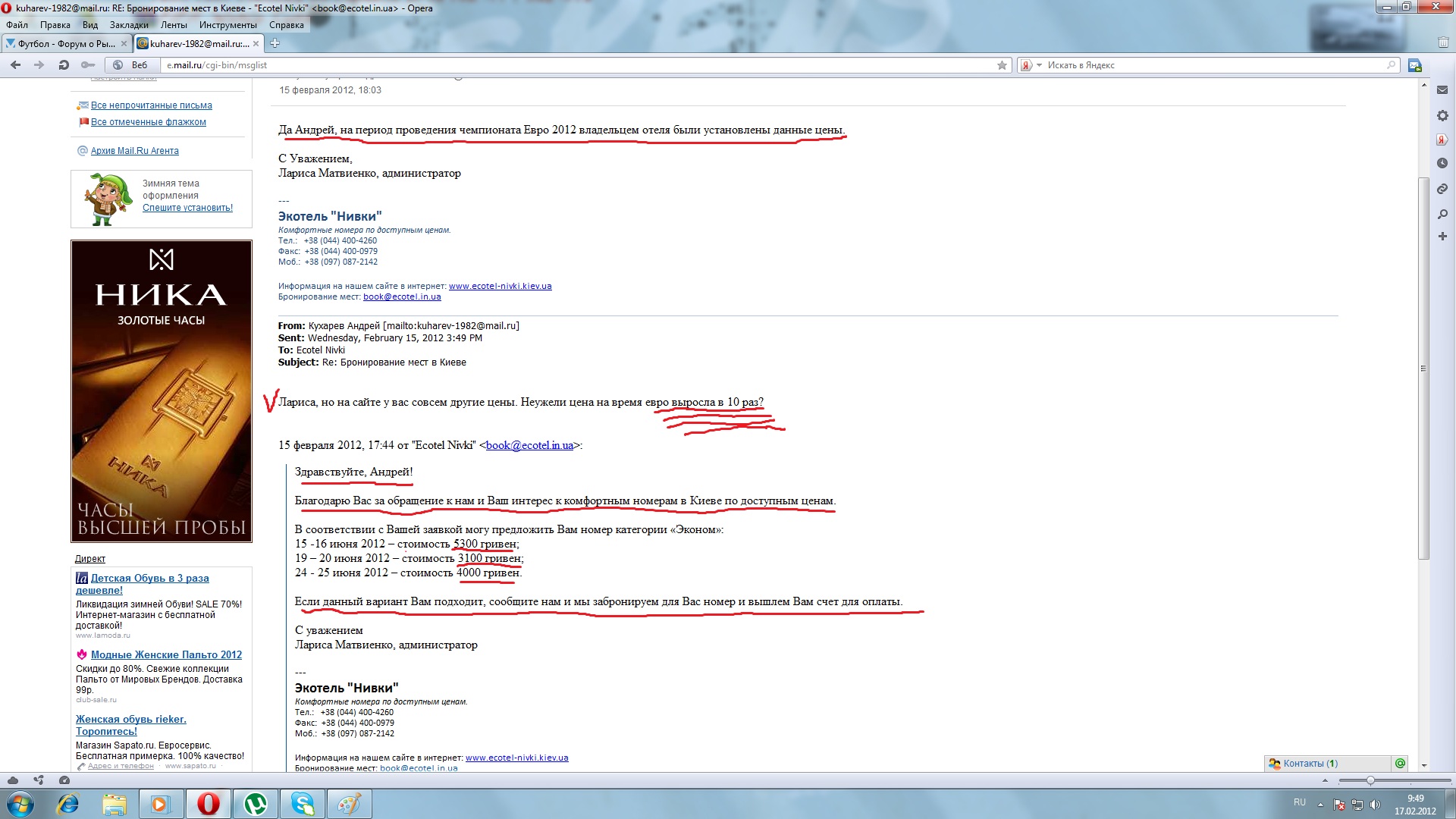
Task: Open the Opera Link cloud icon
Action: [x=13, y=780]
